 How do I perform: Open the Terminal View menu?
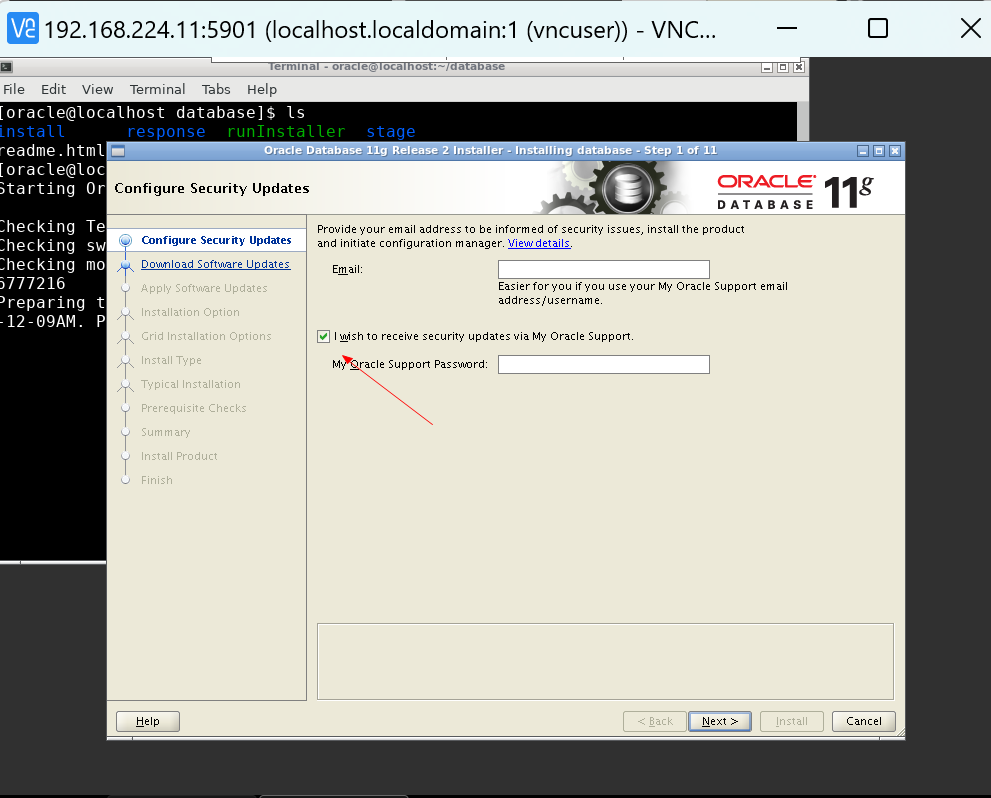click(x=97, y=89)
